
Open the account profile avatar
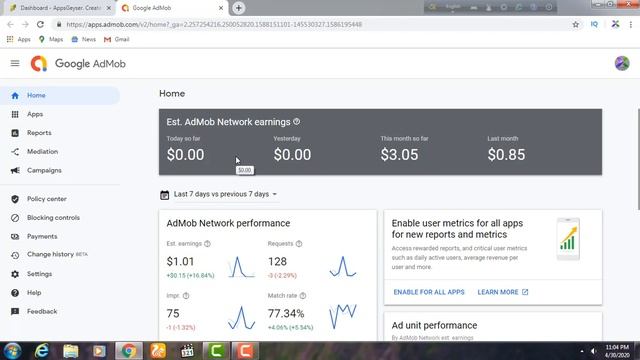(x=622, y=63)
